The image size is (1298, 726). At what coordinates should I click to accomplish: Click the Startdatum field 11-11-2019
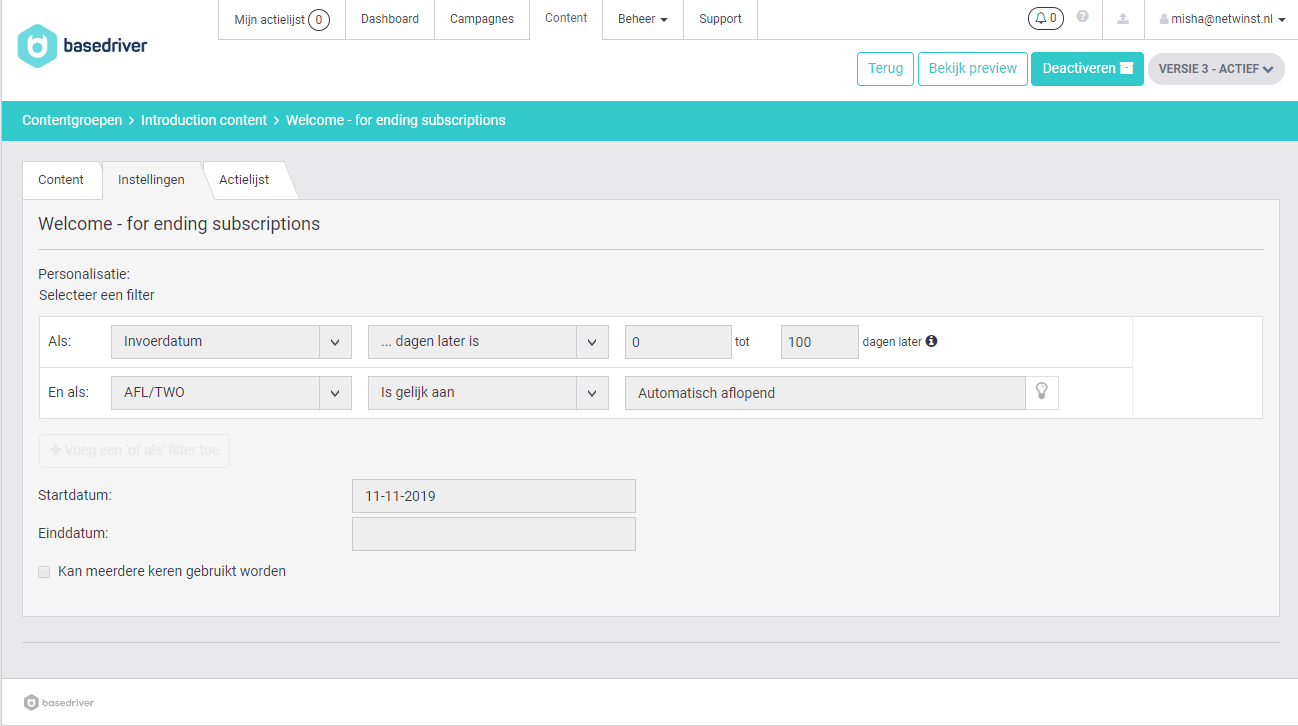pos(494,496)
